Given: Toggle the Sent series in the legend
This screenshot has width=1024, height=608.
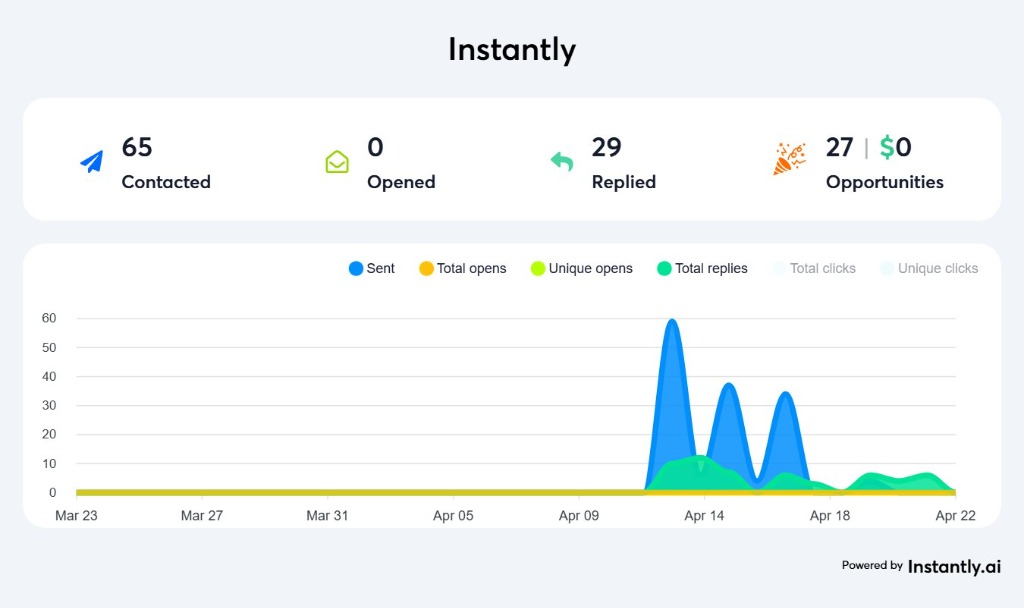Looking at the screenshot, I should click(x=371, y=268).
